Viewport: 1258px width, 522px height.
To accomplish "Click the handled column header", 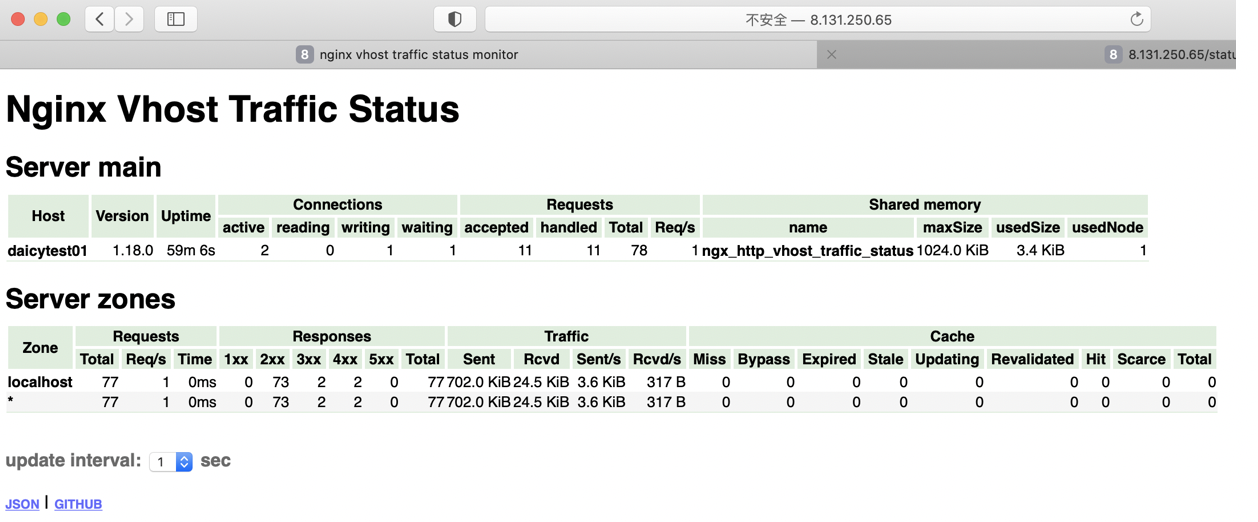I will click(568, 228).
